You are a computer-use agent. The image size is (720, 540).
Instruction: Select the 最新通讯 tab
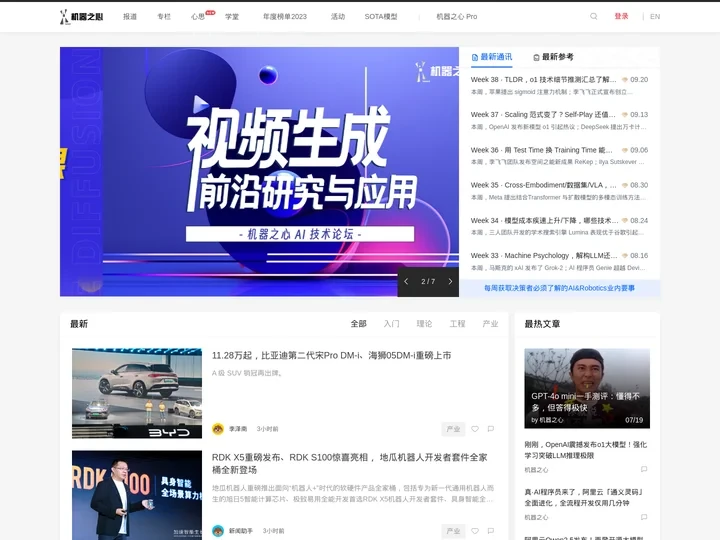pyautogui.click(x=492, y=57)
